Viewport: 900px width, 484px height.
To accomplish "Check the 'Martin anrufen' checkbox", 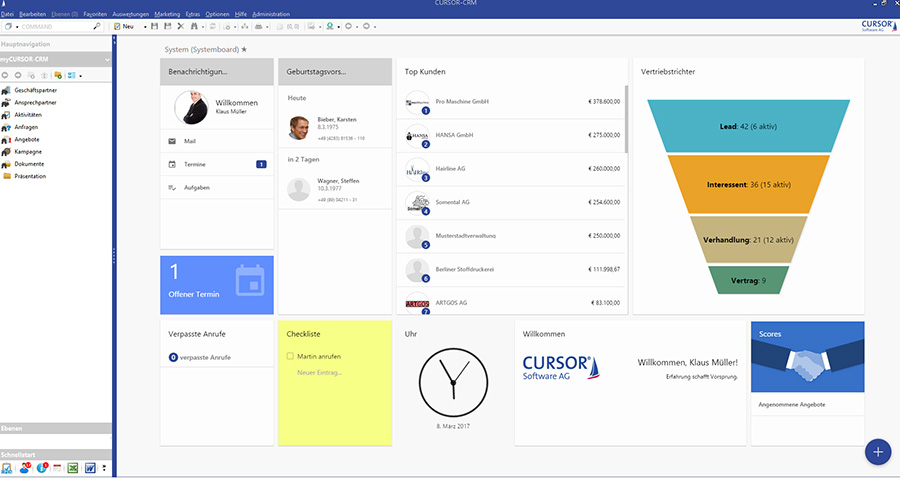I will (290, 356).
